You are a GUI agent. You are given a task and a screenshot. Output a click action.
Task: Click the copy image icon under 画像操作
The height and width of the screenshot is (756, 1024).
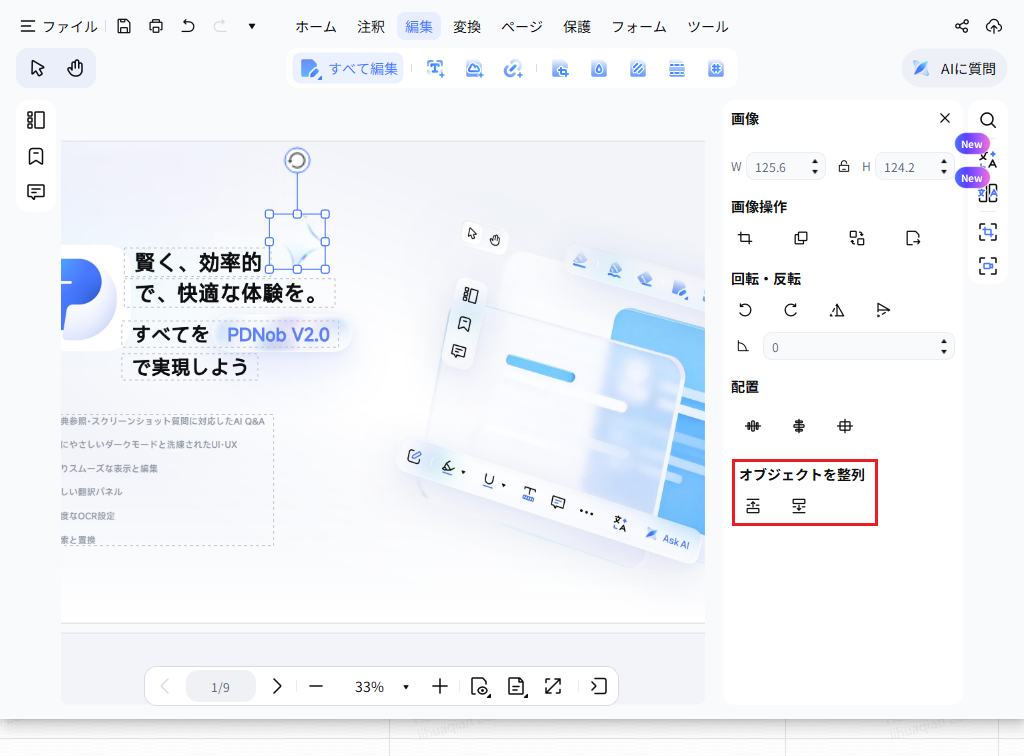[801, 238]
